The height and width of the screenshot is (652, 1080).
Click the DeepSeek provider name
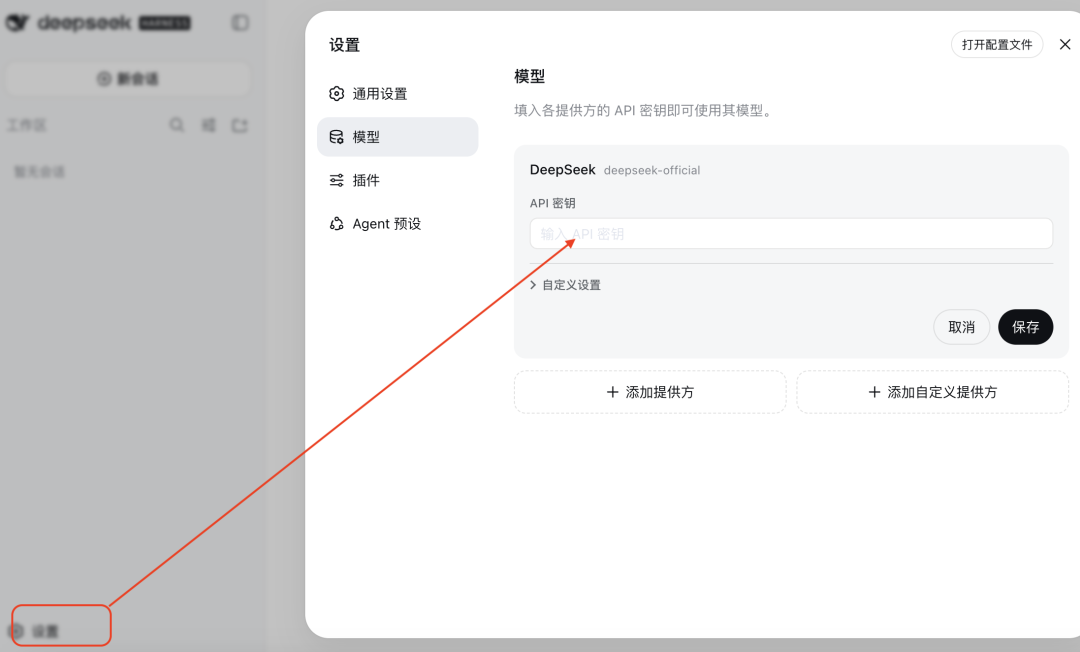(562, 169)
